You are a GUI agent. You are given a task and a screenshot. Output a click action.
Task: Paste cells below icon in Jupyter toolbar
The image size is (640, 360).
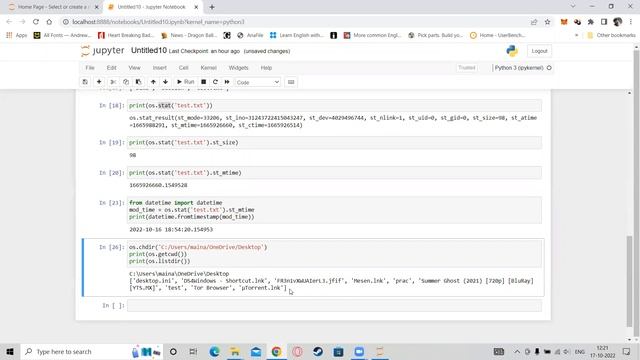click(138, 82)
